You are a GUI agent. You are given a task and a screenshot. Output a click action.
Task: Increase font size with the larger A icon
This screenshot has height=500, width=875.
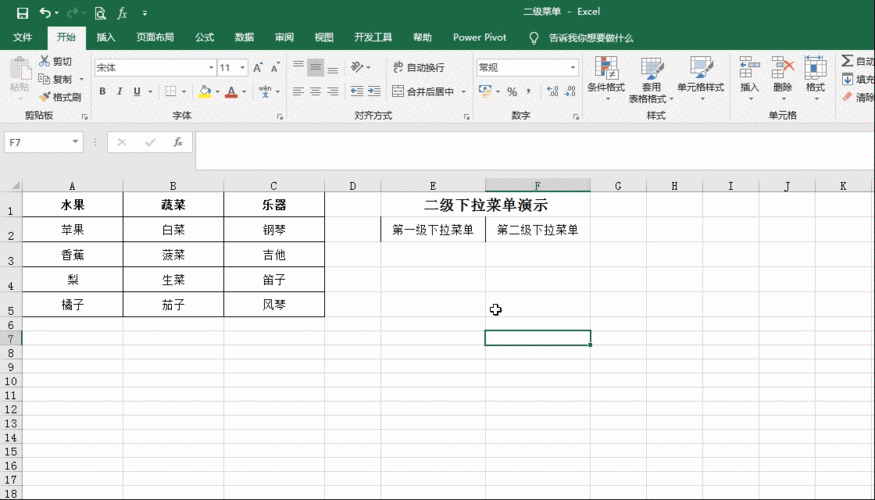tap(258, 68)
